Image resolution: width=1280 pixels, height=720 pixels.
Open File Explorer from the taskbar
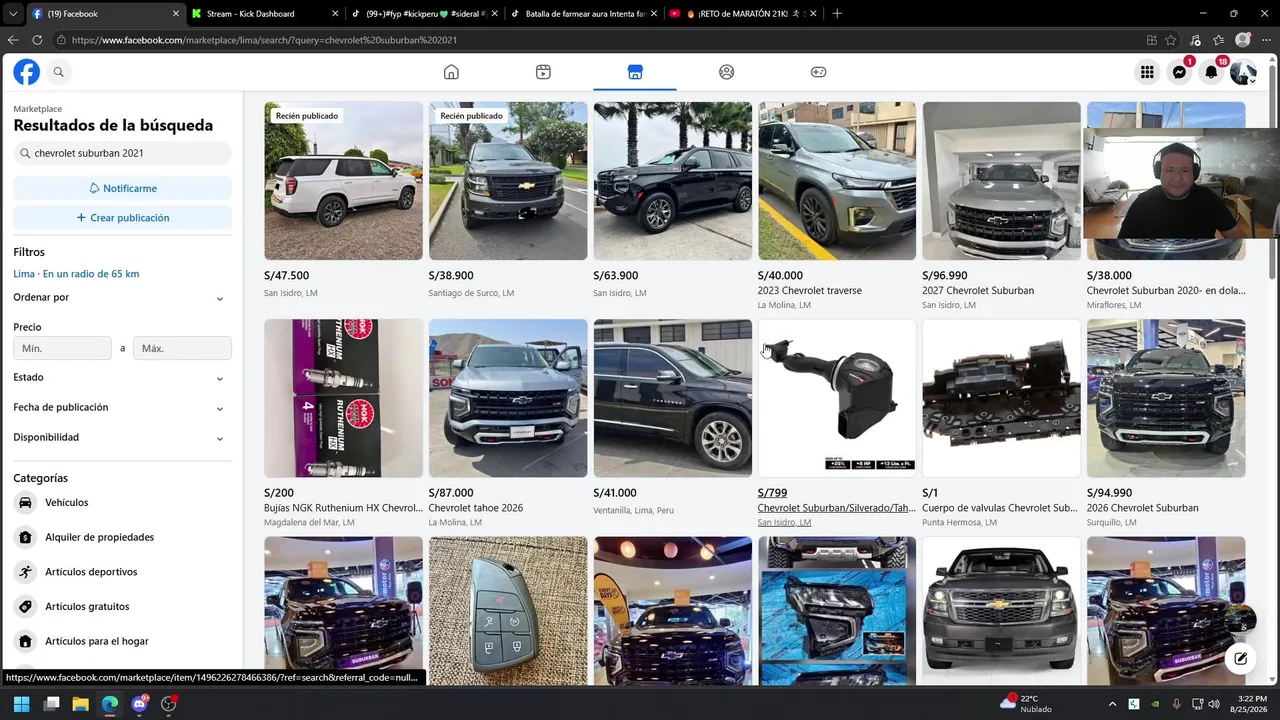[81, 704]
